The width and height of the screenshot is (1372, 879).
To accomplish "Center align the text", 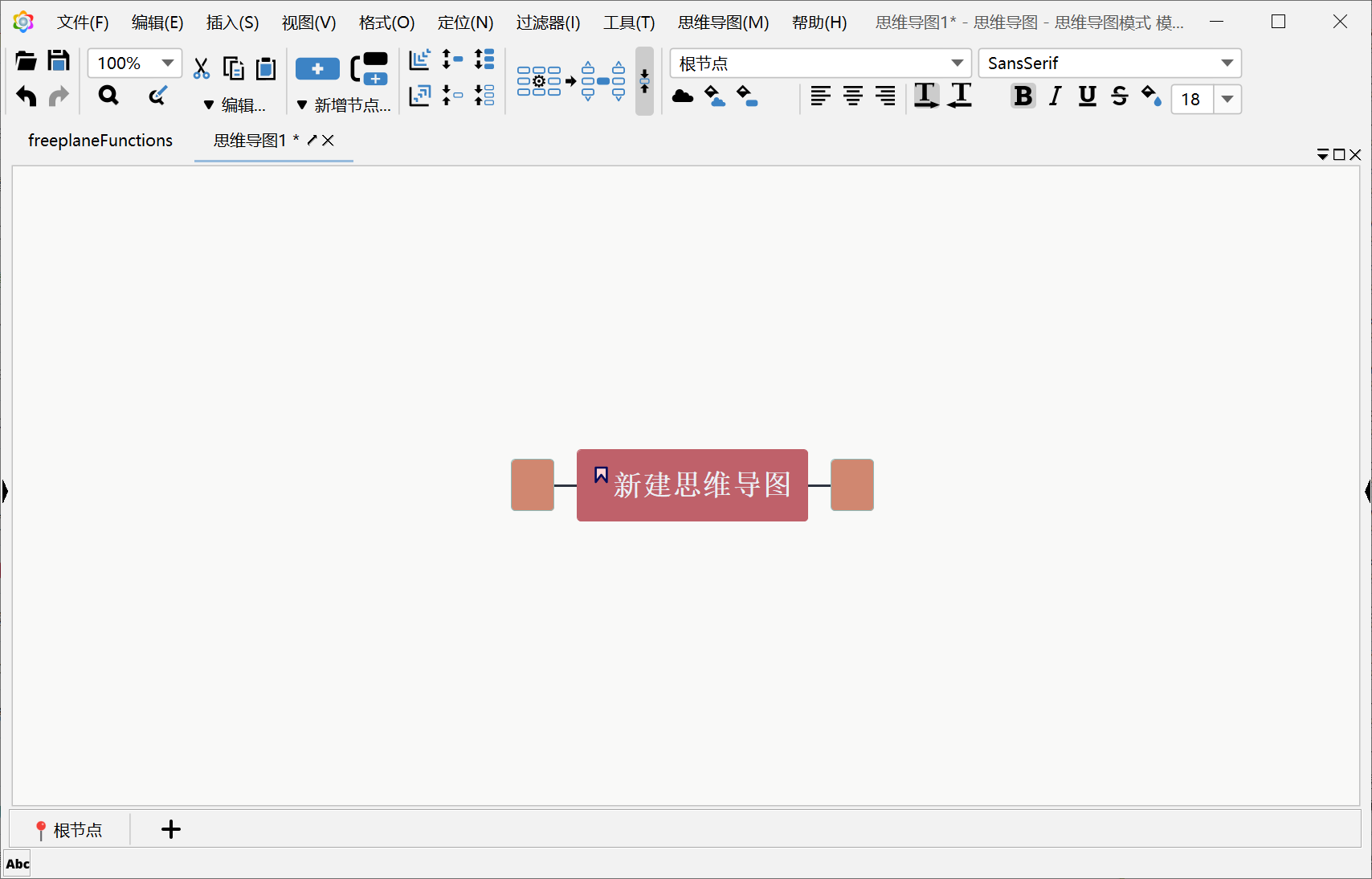I will (x=853, y=97).
